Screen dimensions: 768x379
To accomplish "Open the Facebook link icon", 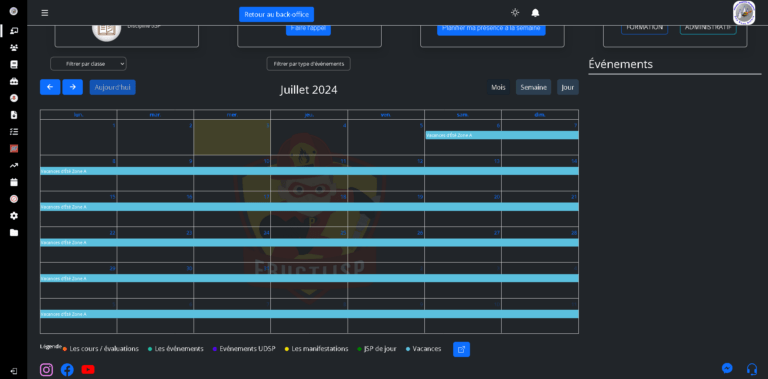I will [67, 369].
